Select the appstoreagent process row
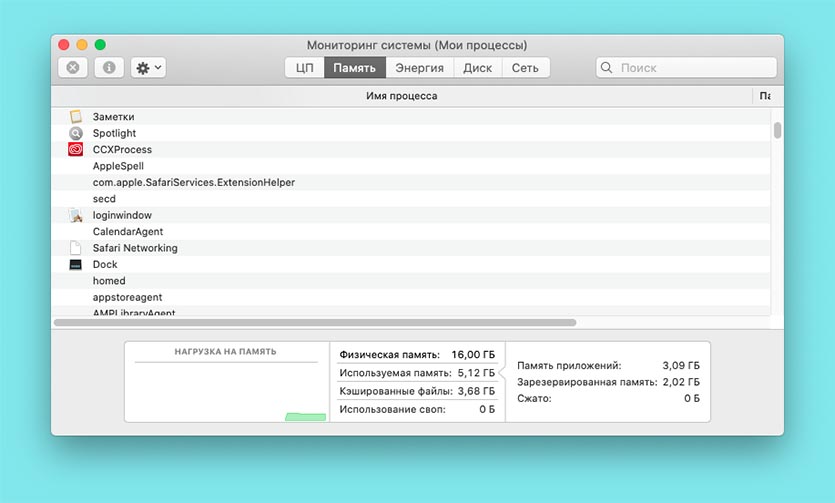This screenshot has height=503, width=835. click(x=127, y=298)
